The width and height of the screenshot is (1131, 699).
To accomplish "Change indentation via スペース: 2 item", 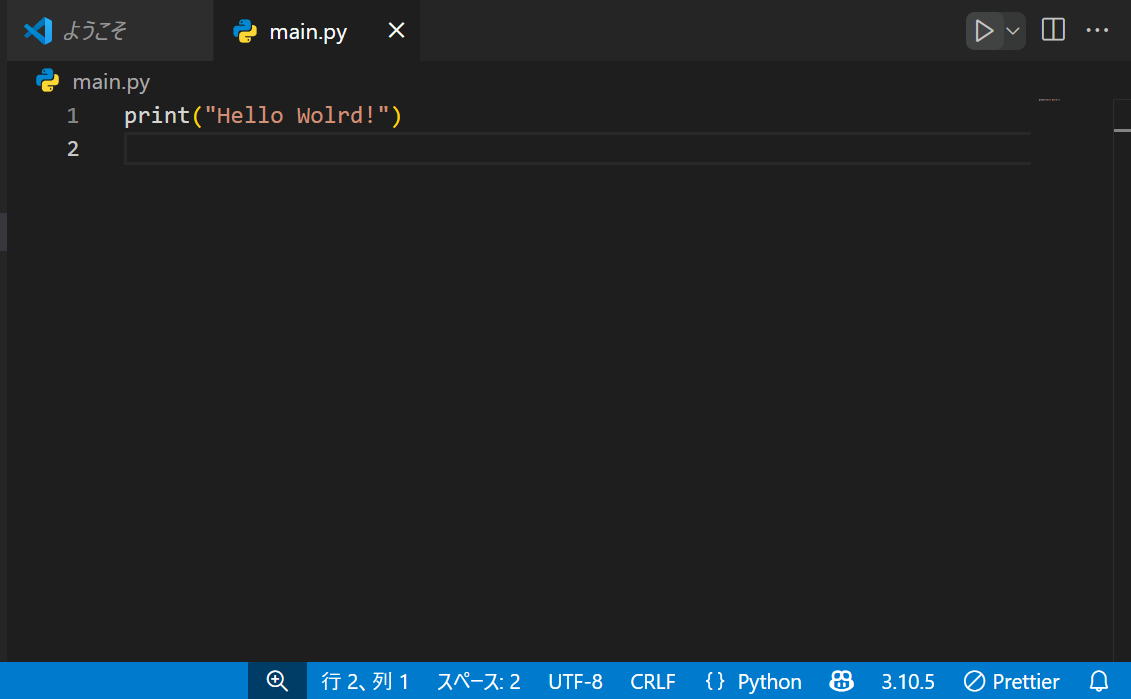I will click(480, 681).
